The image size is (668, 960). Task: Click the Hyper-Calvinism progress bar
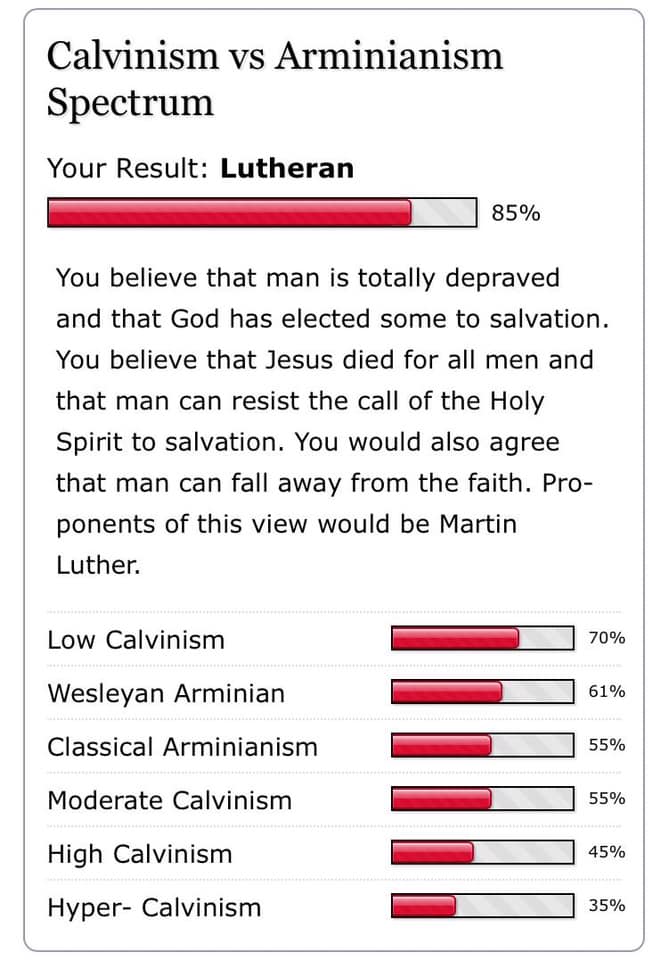[483, 906]
